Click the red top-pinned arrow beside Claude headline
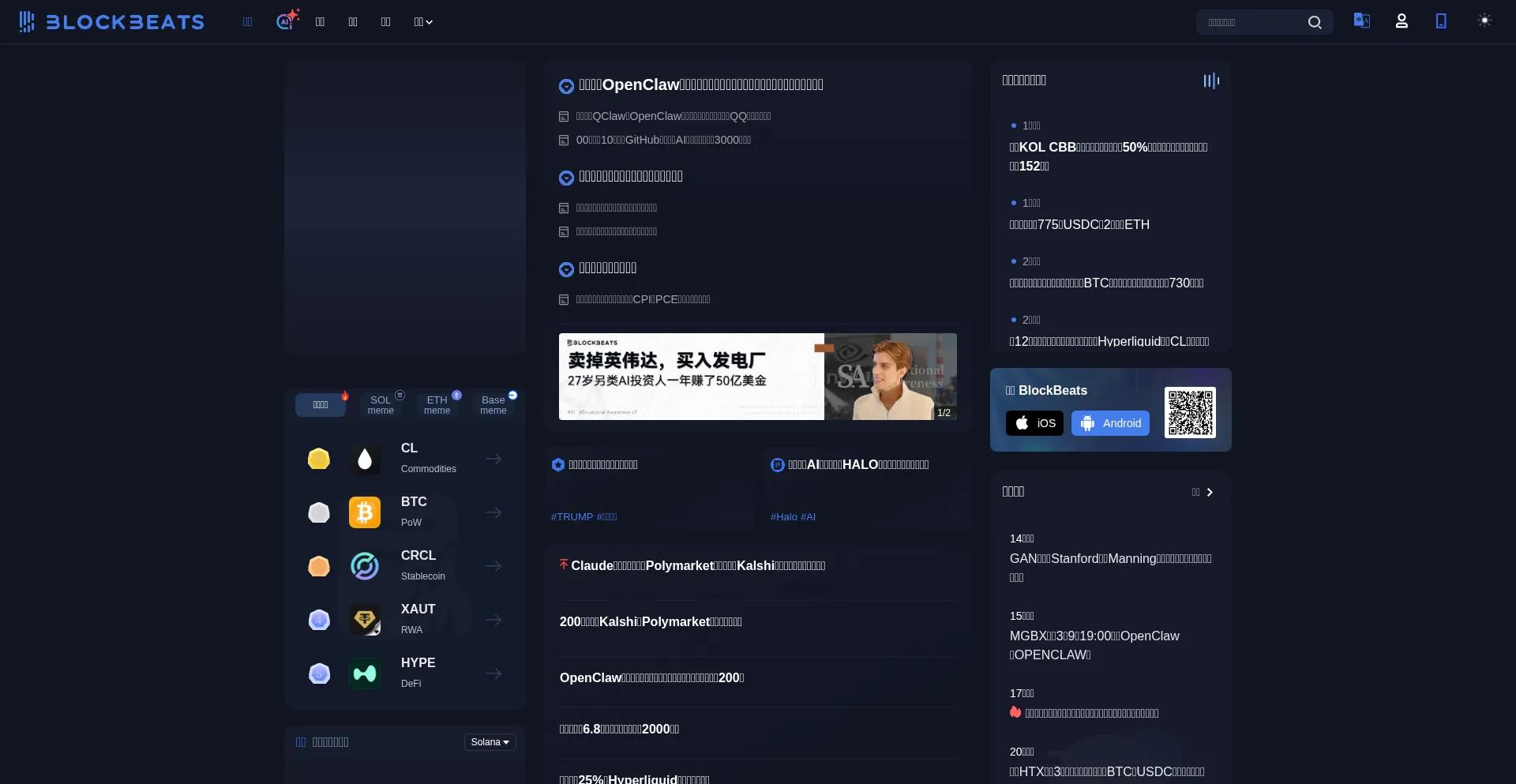 (564, 565)
